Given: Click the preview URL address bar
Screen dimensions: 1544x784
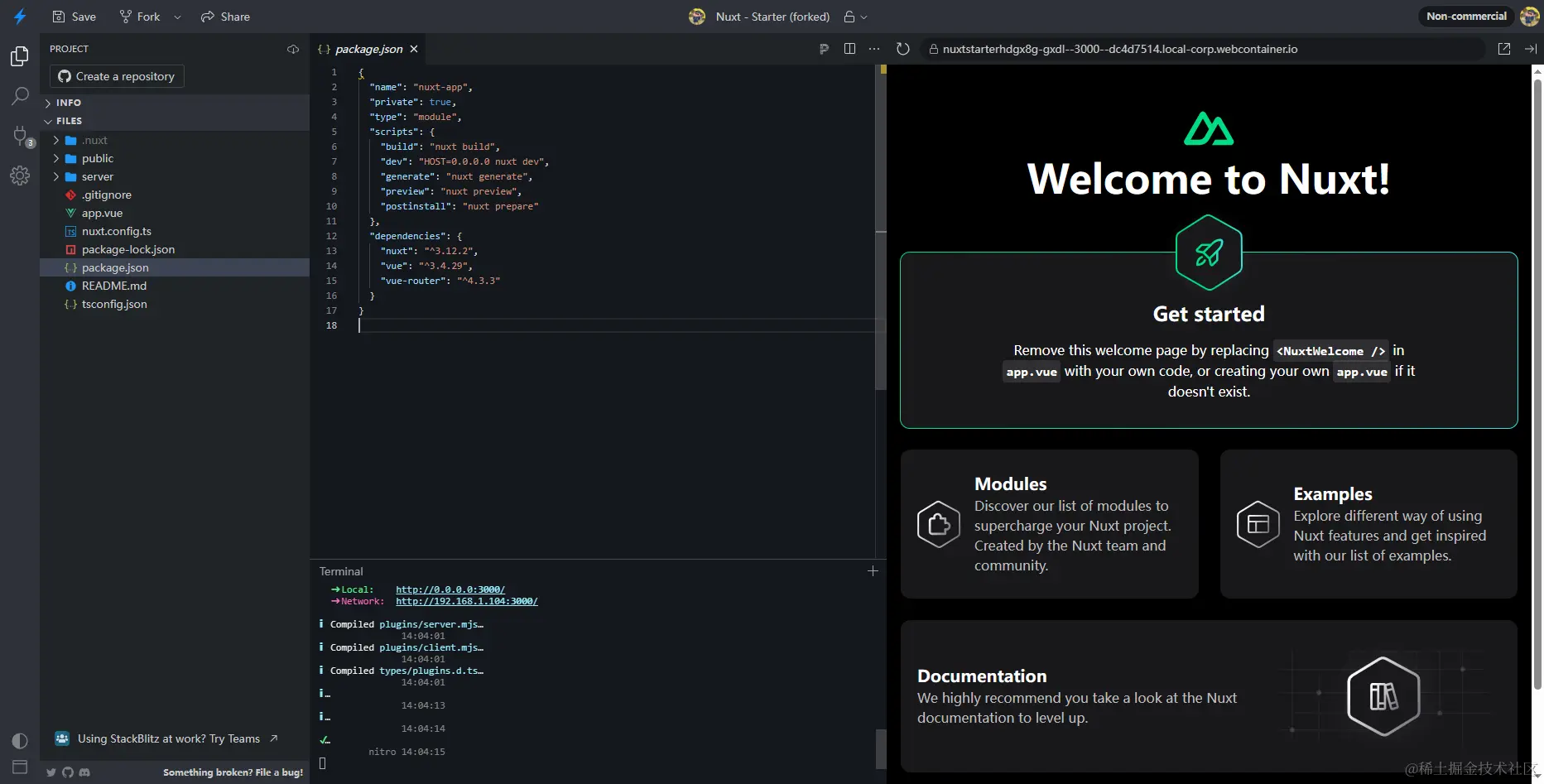Looking at the screenshot, I should (1203, 49).
